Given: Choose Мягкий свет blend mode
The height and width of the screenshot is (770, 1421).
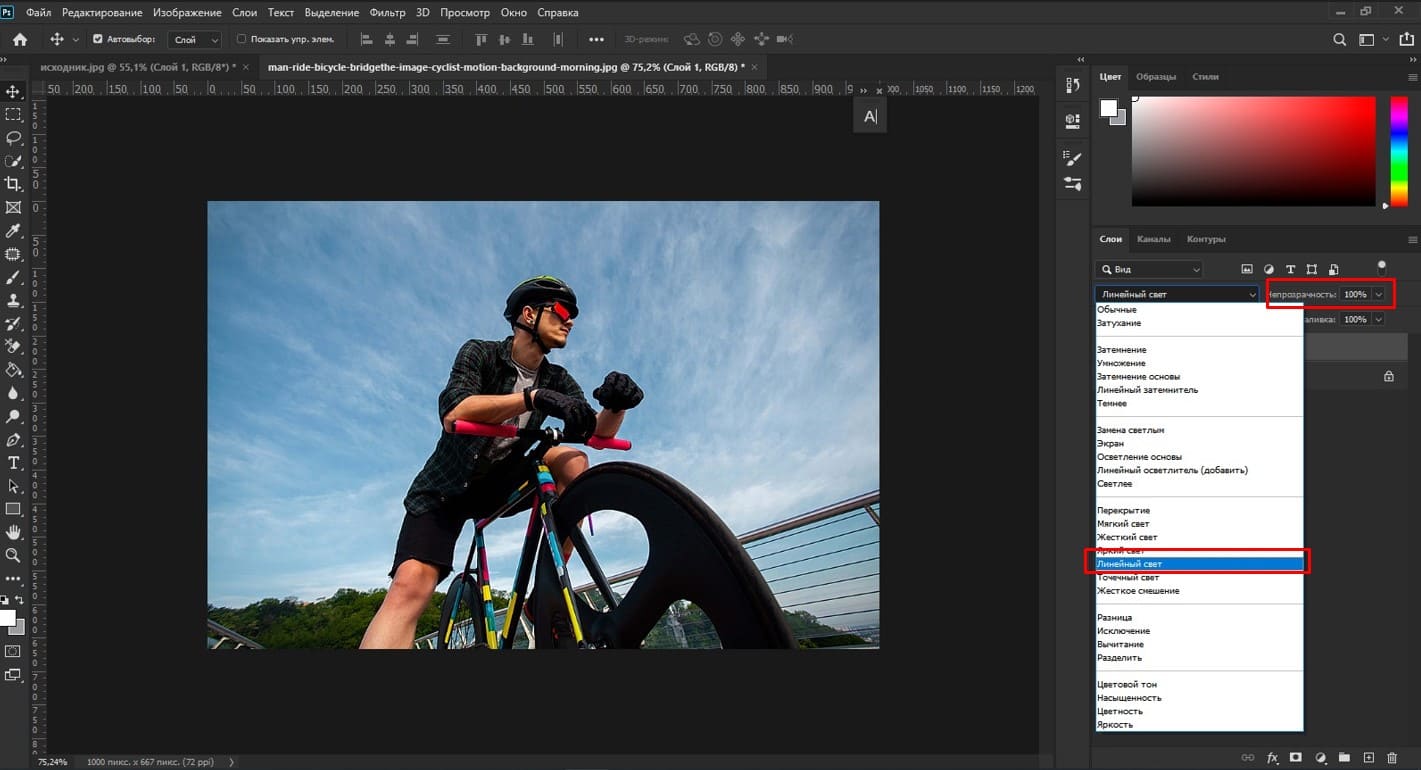Looking at the screenshot, I should click(x=1123, y=524).
